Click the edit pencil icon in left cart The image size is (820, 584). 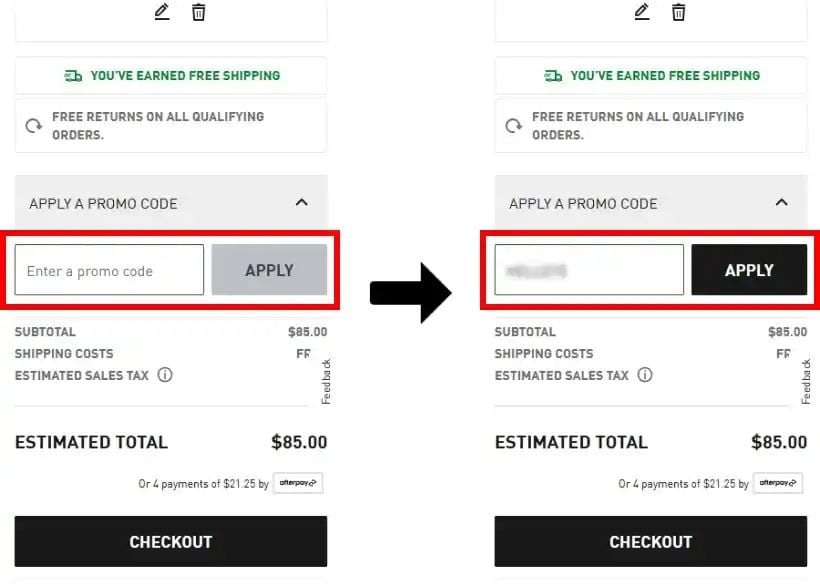(x=162, y=12)
